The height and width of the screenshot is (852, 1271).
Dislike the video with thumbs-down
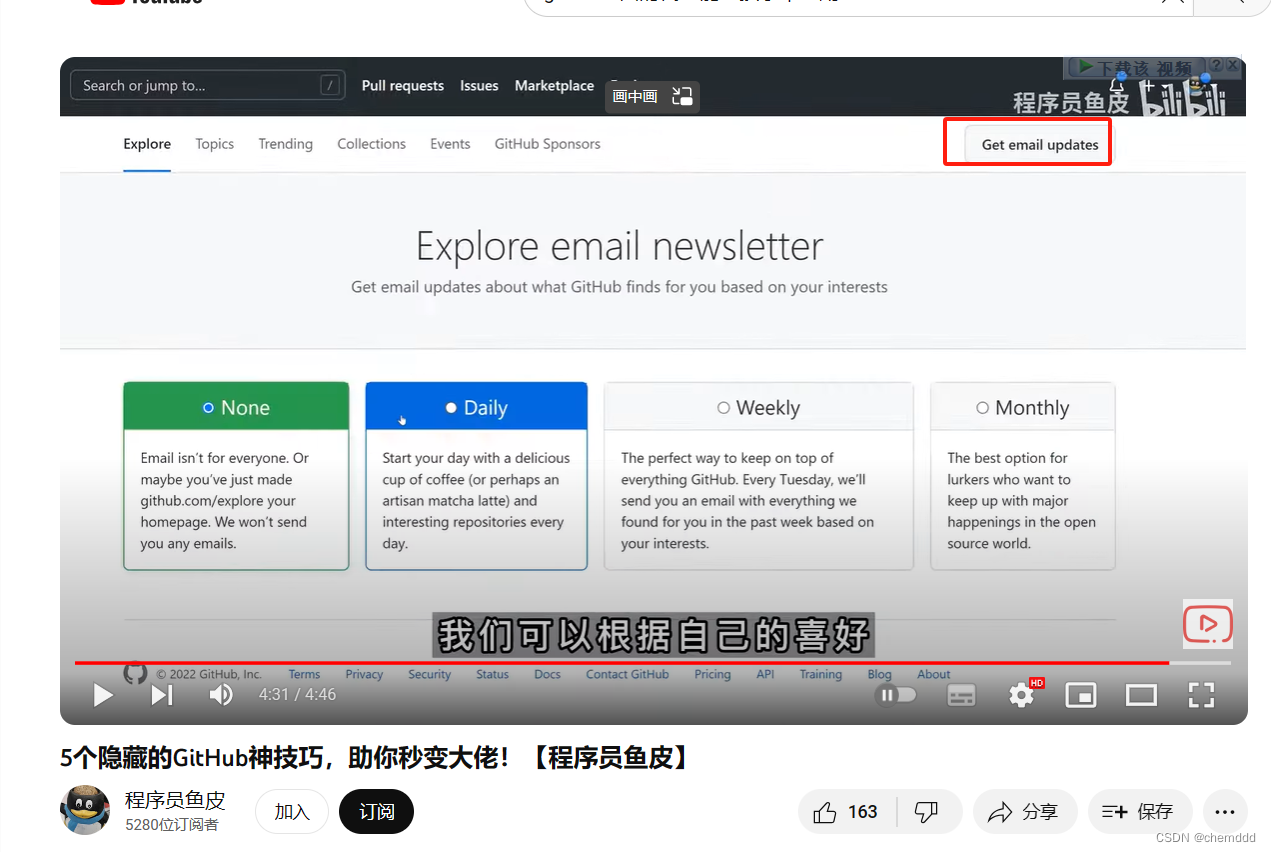pos(927,812)
